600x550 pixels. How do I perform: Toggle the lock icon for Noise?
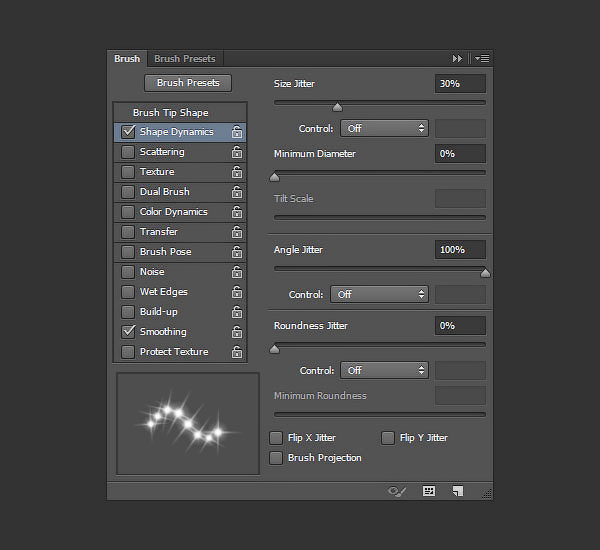(237, 272)
